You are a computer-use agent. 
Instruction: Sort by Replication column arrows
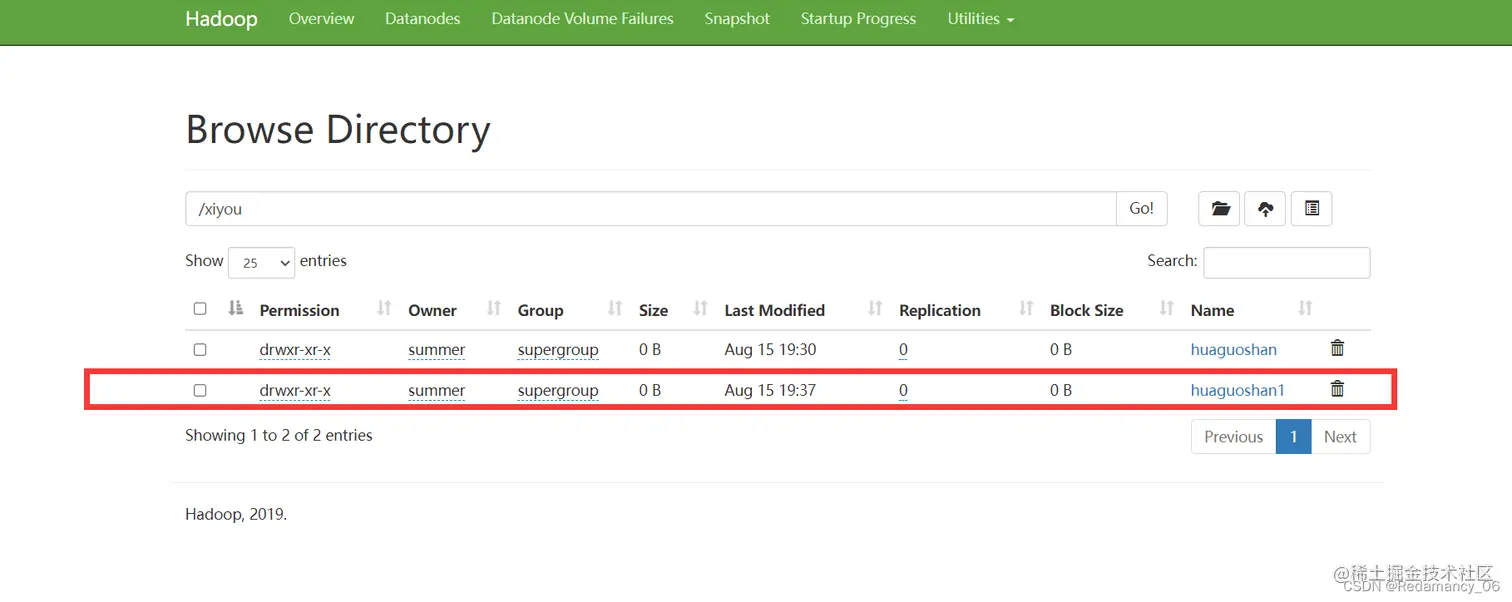[1026, 309]
